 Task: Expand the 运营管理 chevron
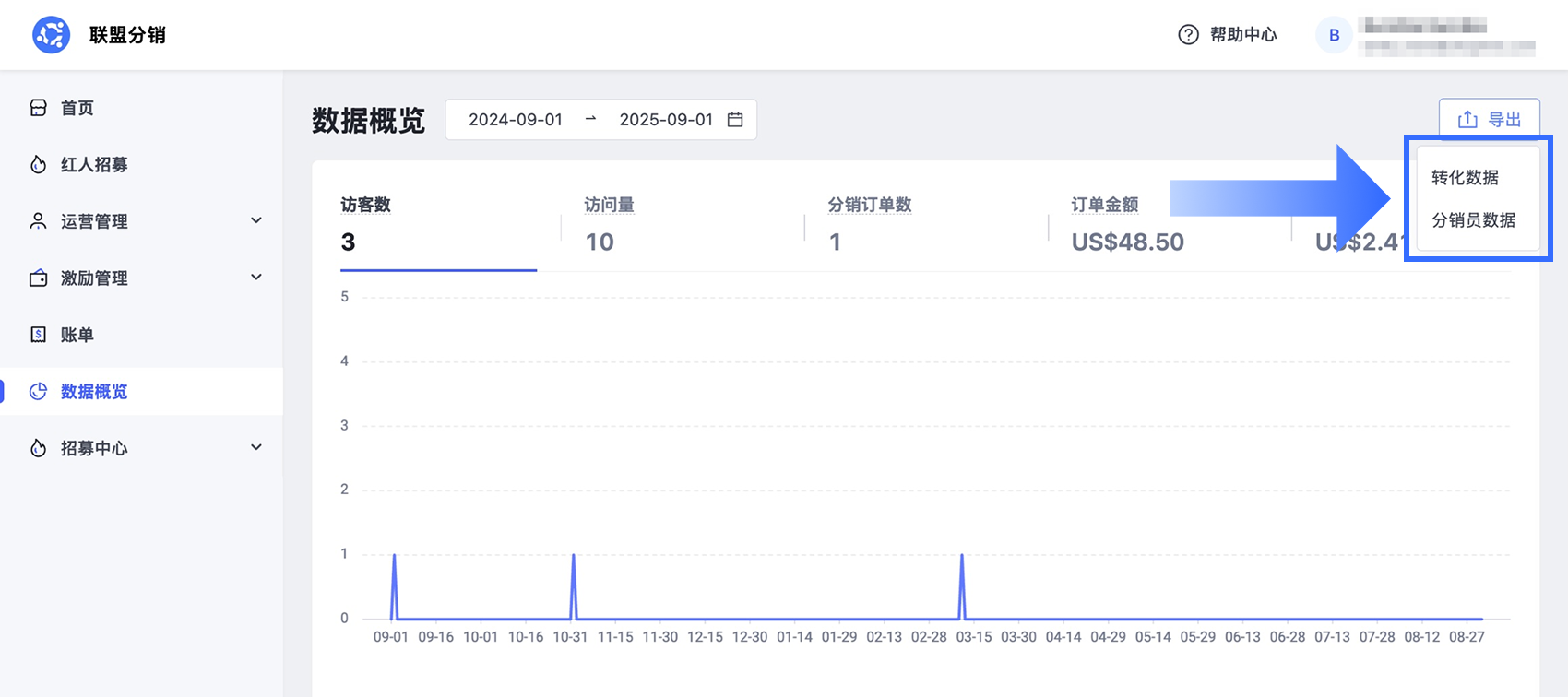point(256,220)
